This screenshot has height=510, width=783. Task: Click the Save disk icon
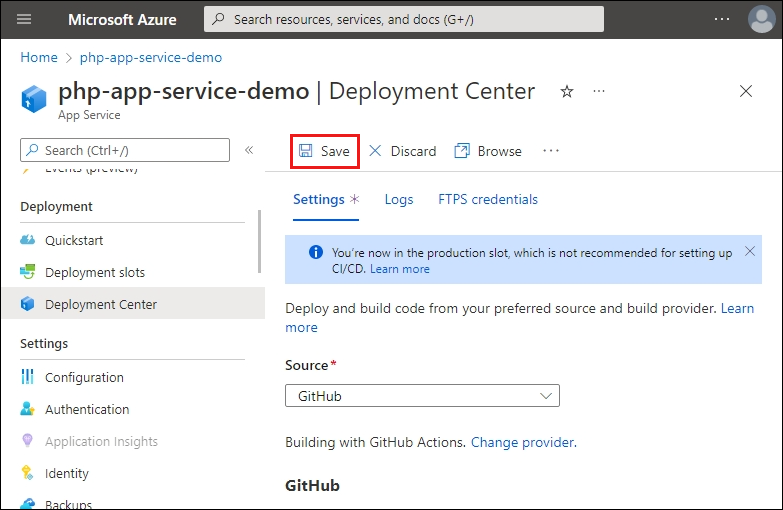pos(305,151)
